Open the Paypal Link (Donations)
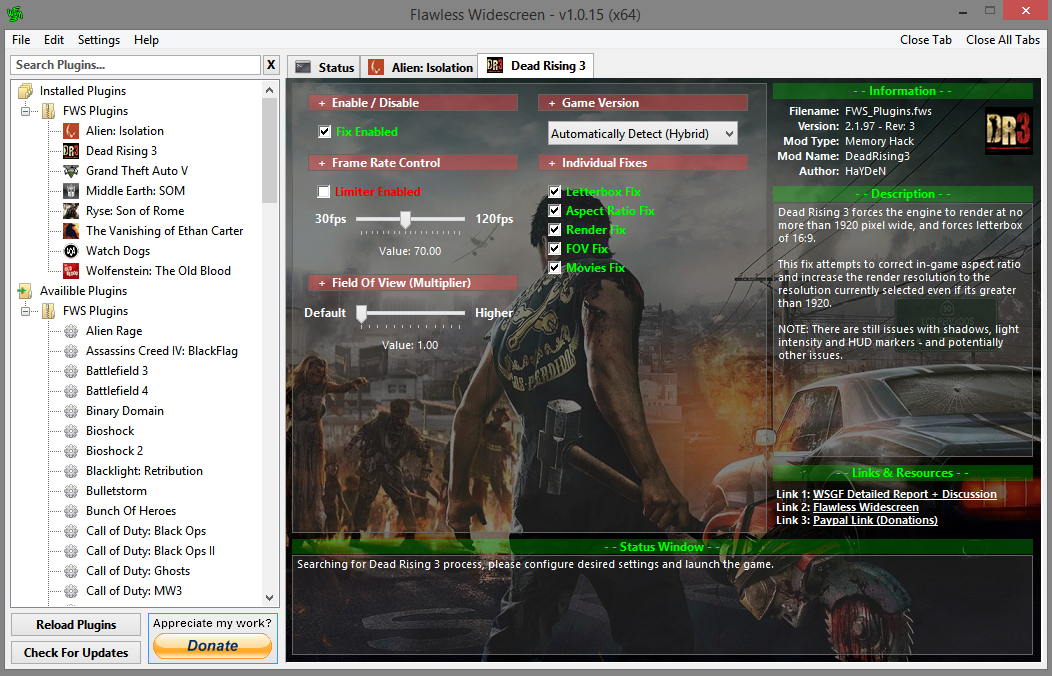 (x=875, y=520)
